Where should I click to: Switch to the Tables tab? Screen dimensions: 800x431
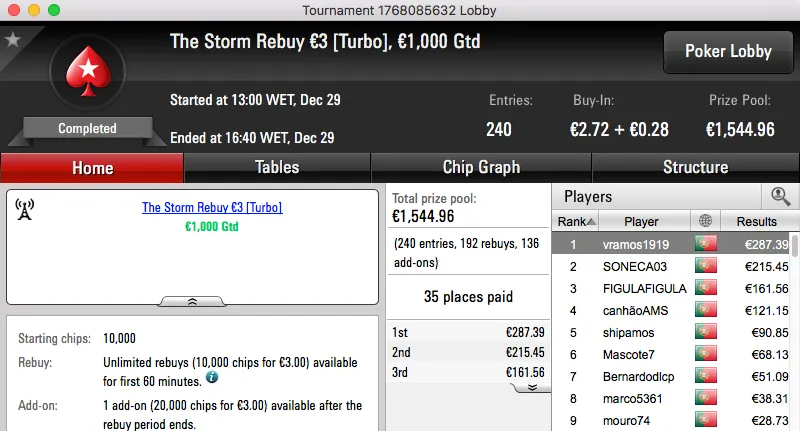pyautogui.click(x=277, y=167)
